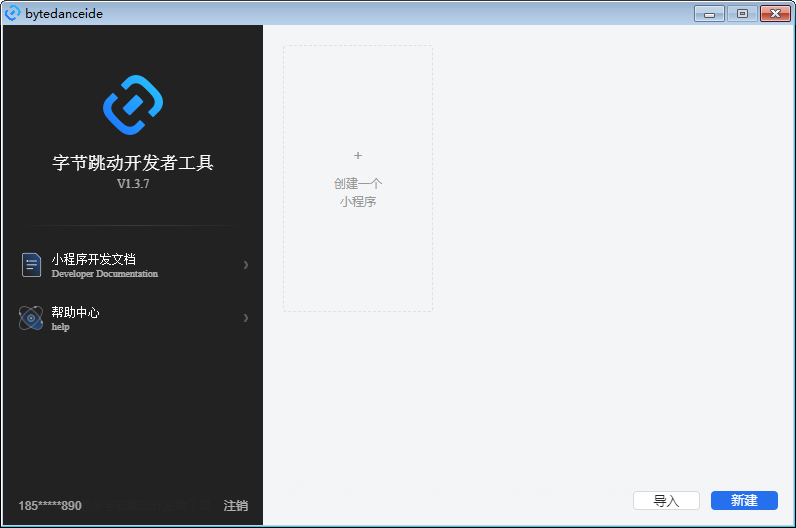Maximize the bytedanceide window
This screenshot has width=796, height=528.
741,14
